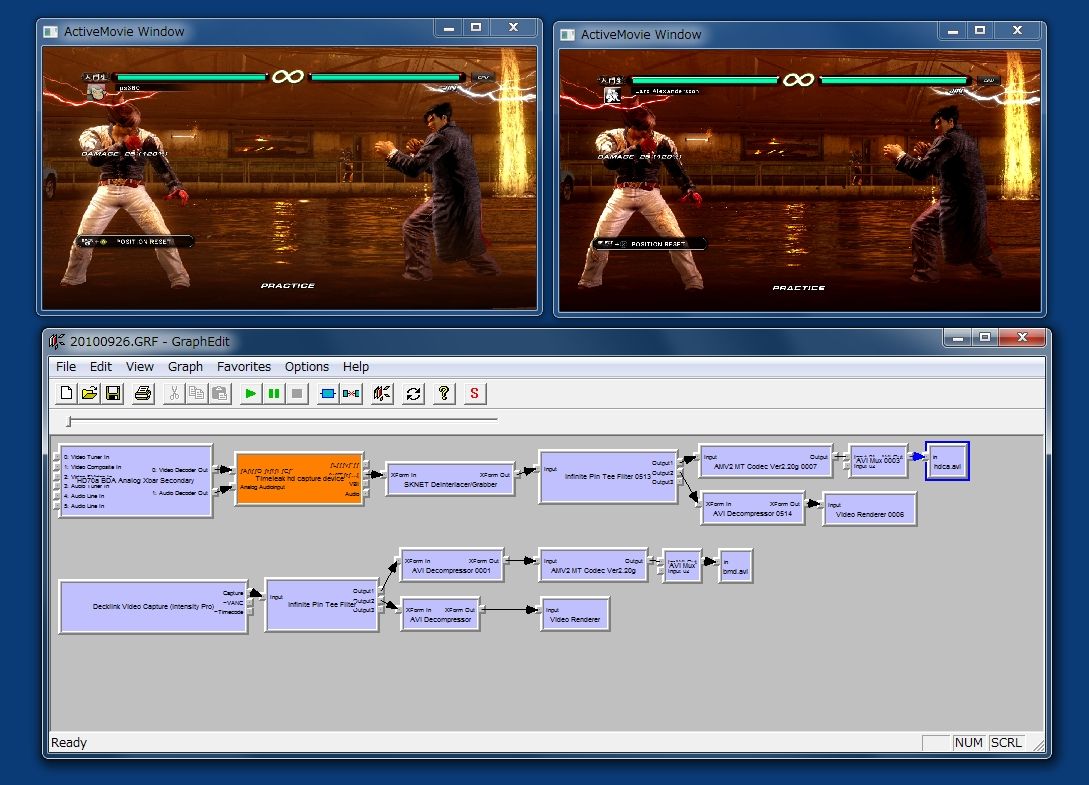Screen dimensions: 1089x785
Task: Select the orange Timeleak hd capture device filter
Action: tap(299, 479)
